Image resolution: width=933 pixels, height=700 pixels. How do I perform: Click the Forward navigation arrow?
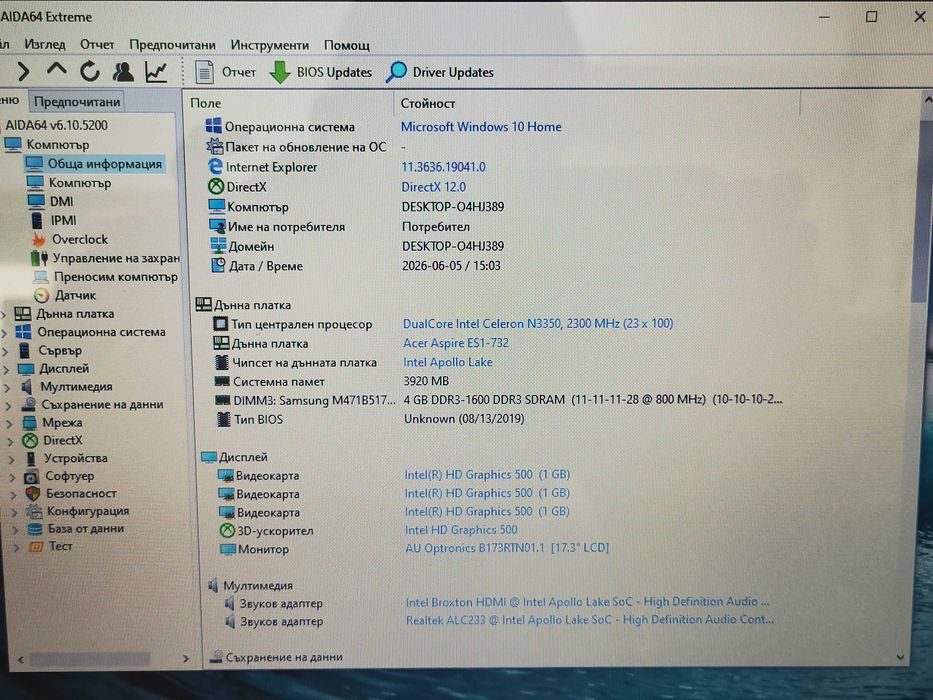pos(23,72)
